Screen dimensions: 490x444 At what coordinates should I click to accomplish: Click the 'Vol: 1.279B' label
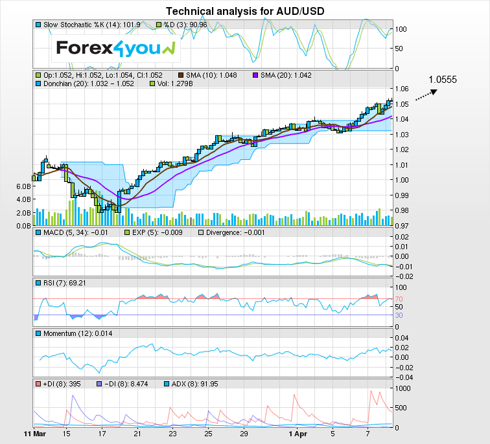point(175,83)
